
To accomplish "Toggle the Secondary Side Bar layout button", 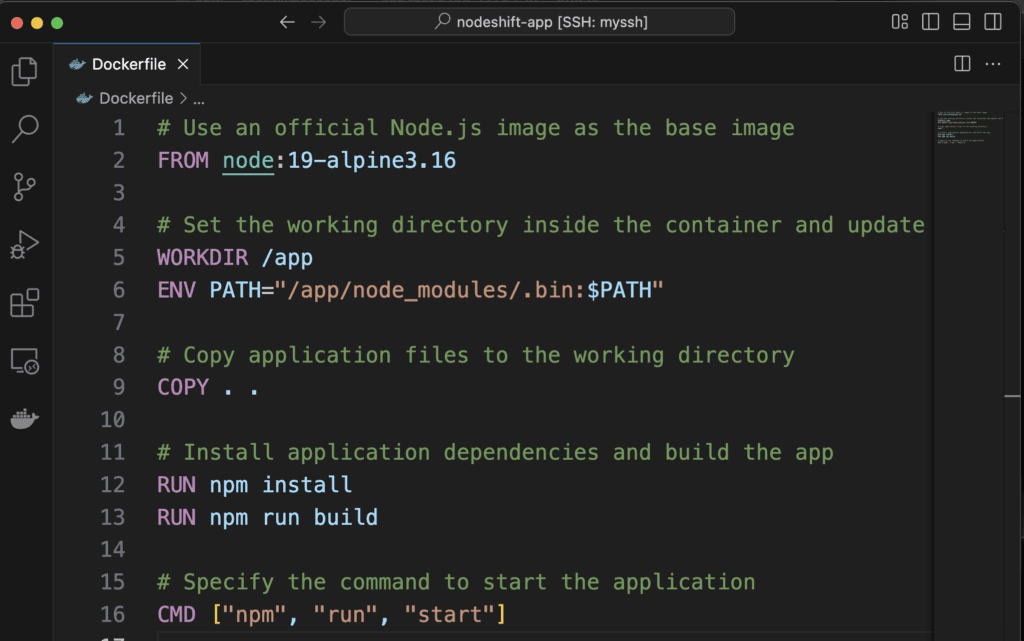I will point(992,22).
